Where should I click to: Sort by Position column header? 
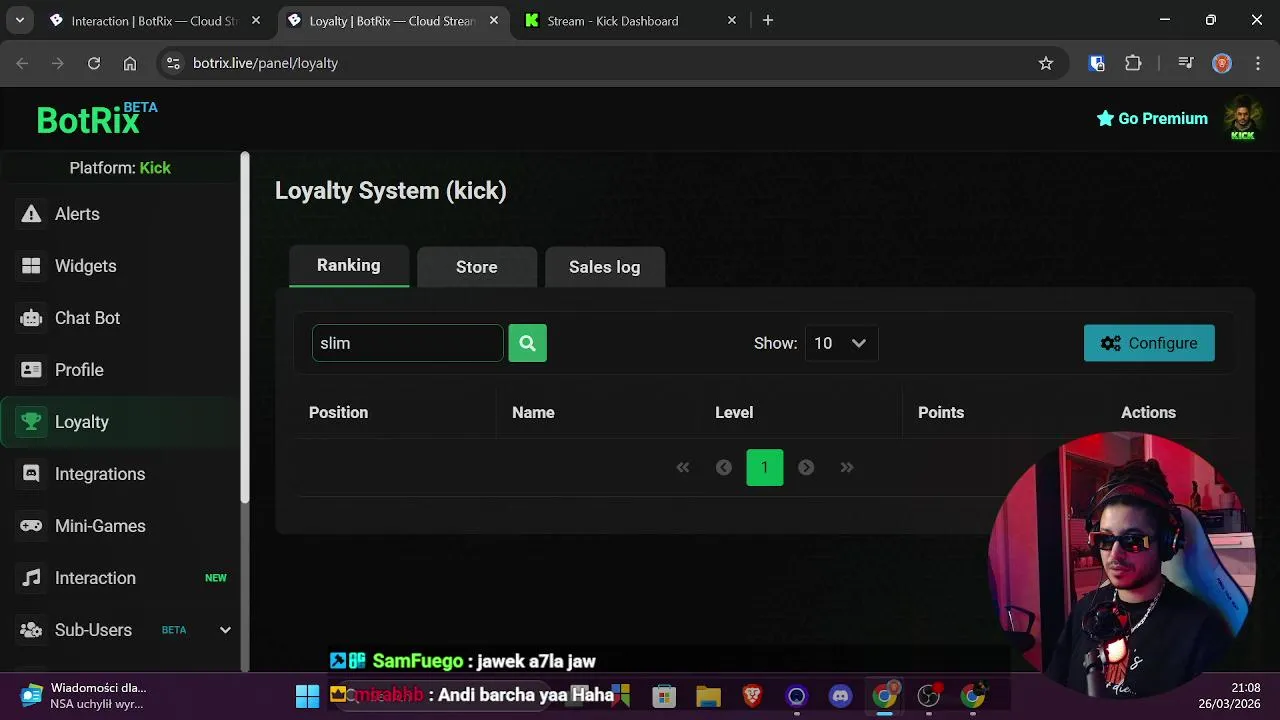pos(338,412)
